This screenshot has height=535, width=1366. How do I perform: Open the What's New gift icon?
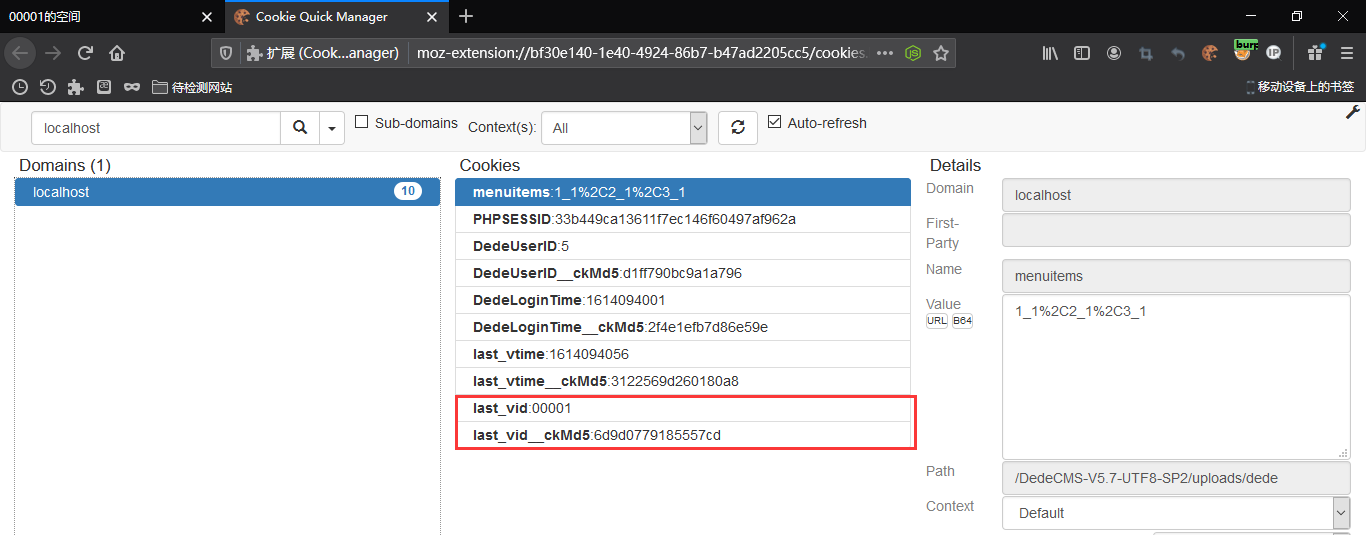coord(1315,53)
